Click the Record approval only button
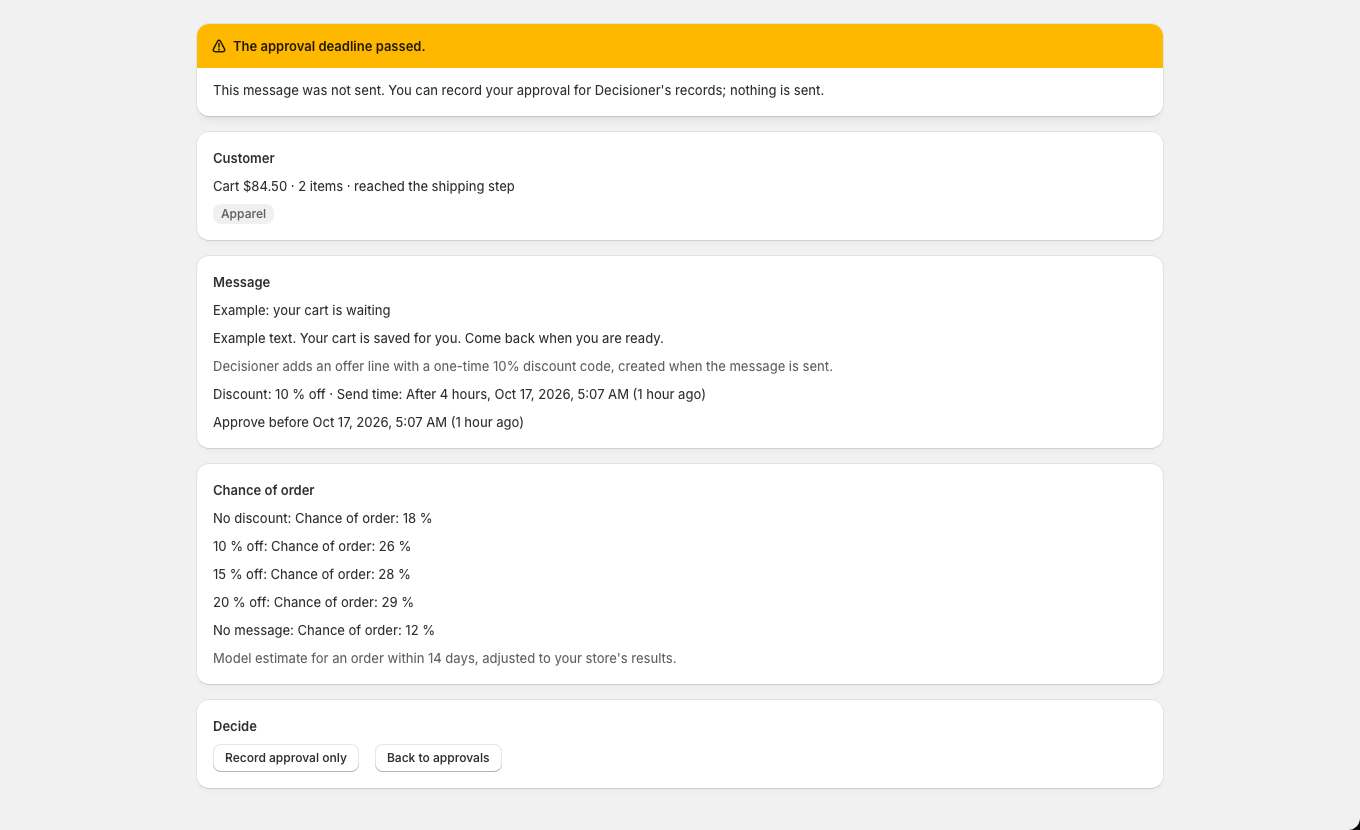Image resolution: width=1360 pixels, height=830 pixels. (x=286, y=758)
